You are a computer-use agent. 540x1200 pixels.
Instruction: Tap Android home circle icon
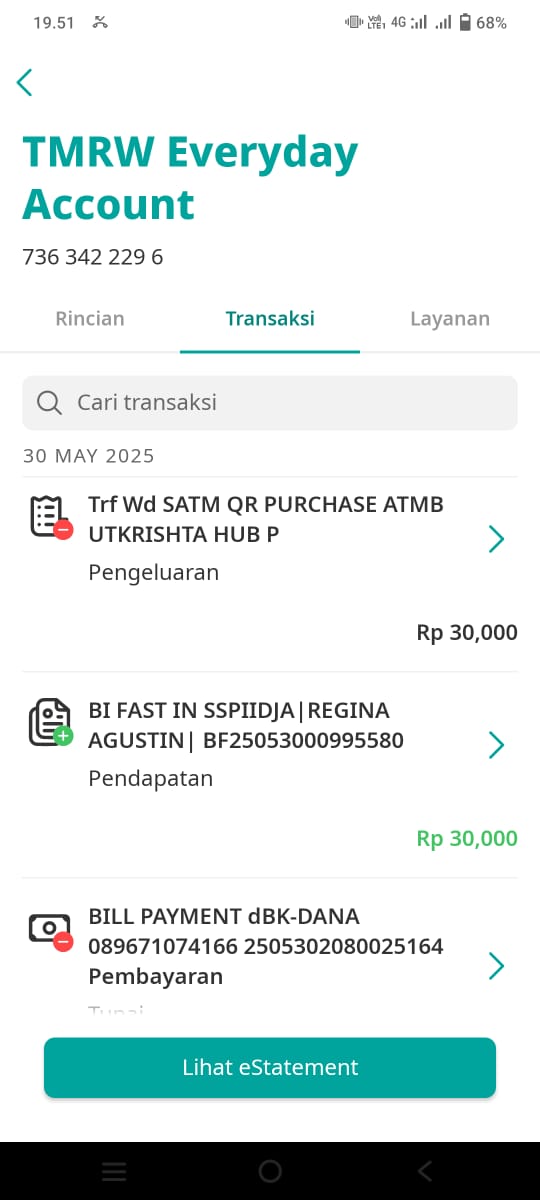(270, 1171)
